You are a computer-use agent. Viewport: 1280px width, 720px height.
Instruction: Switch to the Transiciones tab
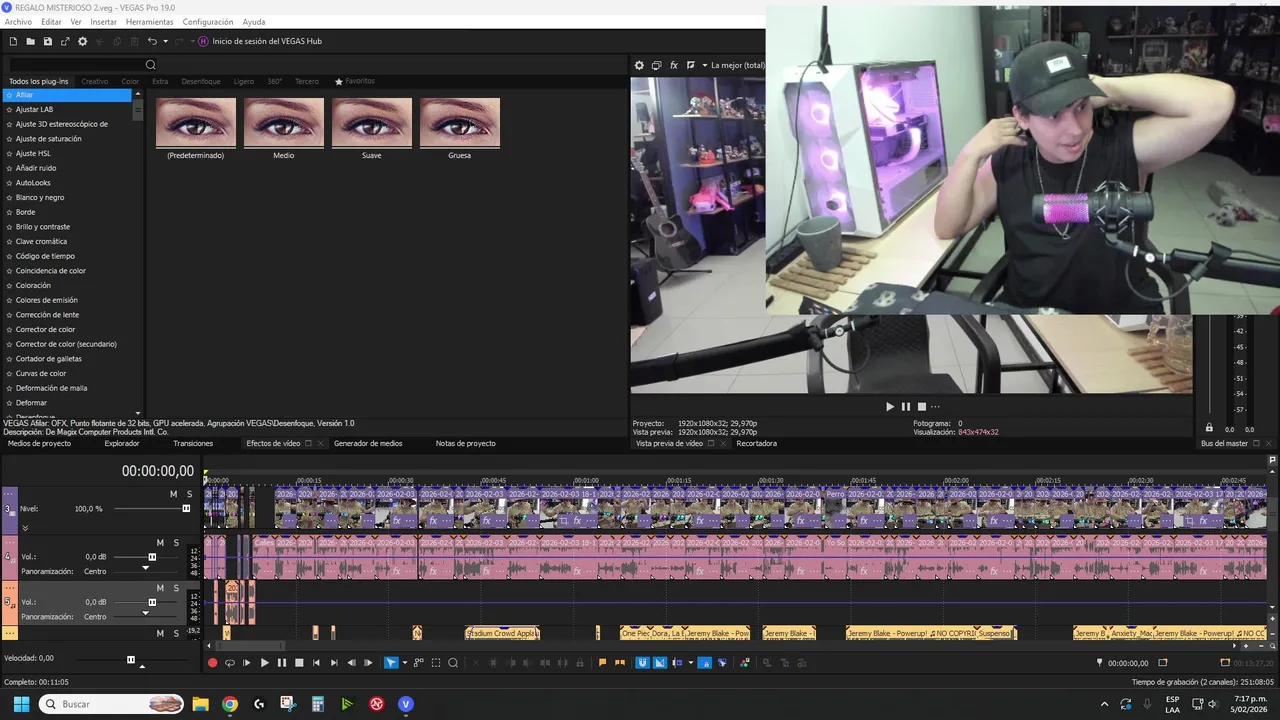[x=193, y=443]
